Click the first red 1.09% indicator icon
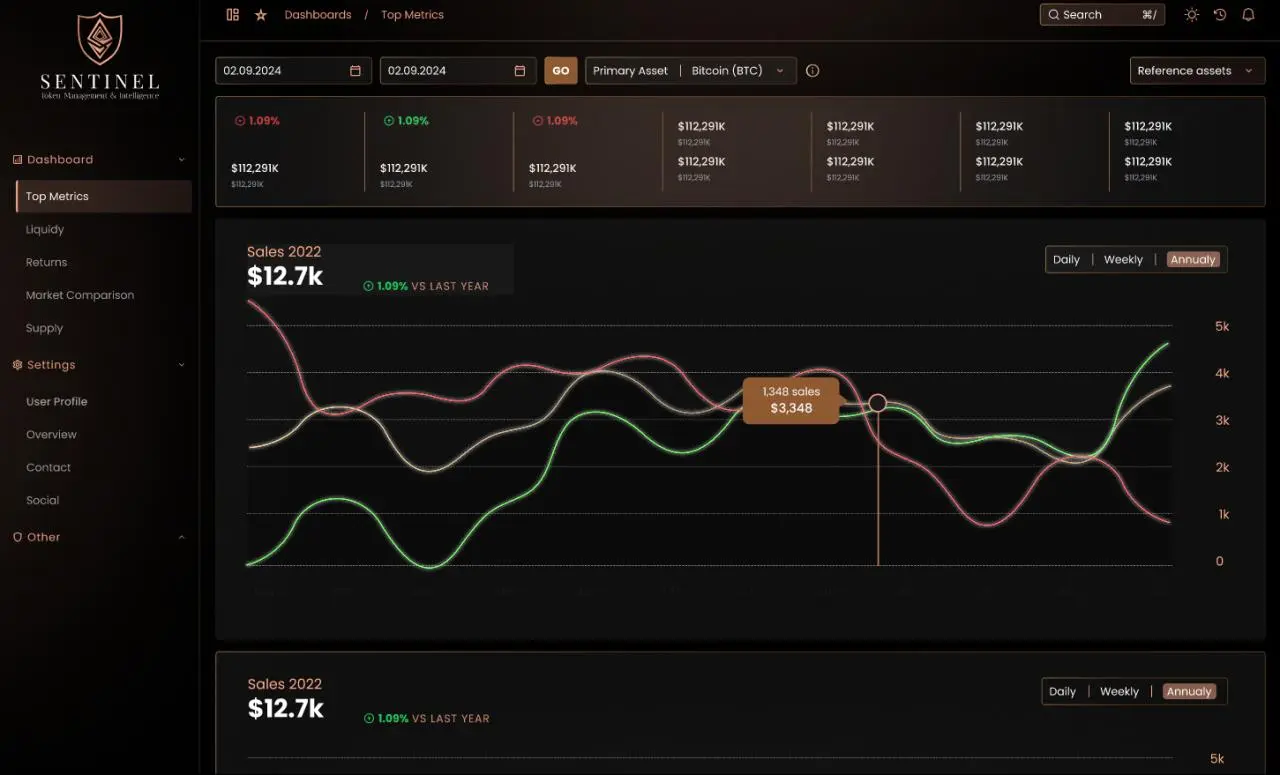 click(x=240, y=121)
